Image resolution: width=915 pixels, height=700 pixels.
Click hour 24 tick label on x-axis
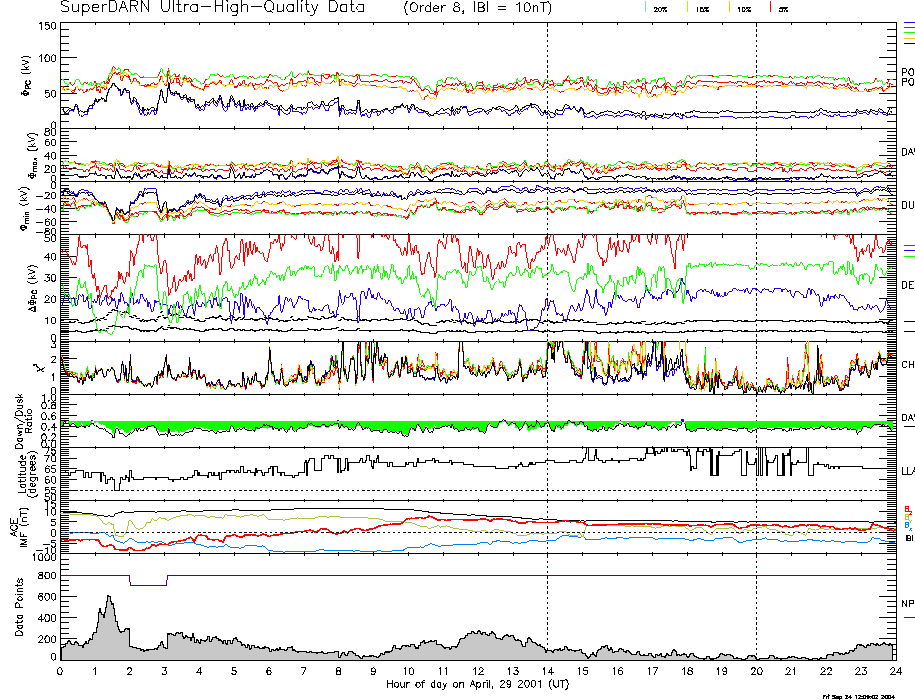[x=894, y=672]
